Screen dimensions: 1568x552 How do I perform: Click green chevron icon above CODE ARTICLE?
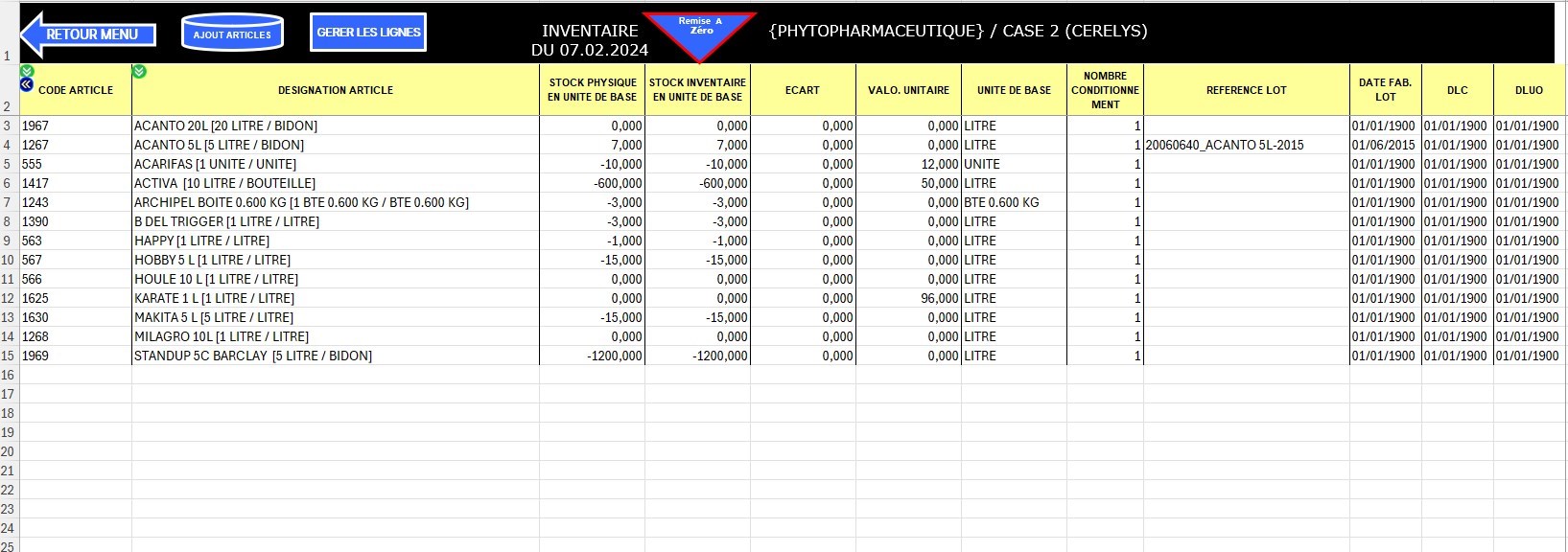(x=27, y=71)
